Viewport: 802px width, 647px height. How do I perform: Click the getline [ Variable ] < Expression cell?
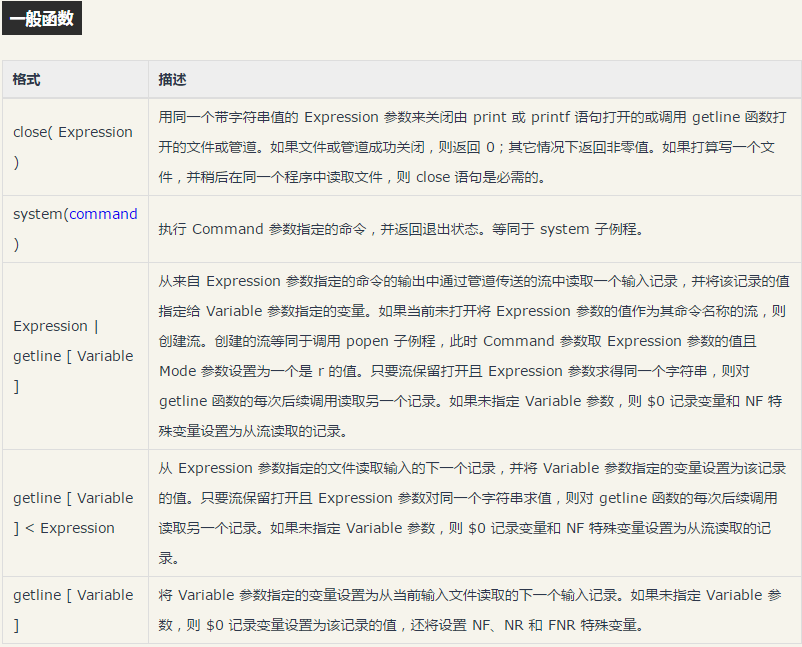coord(75,513)
